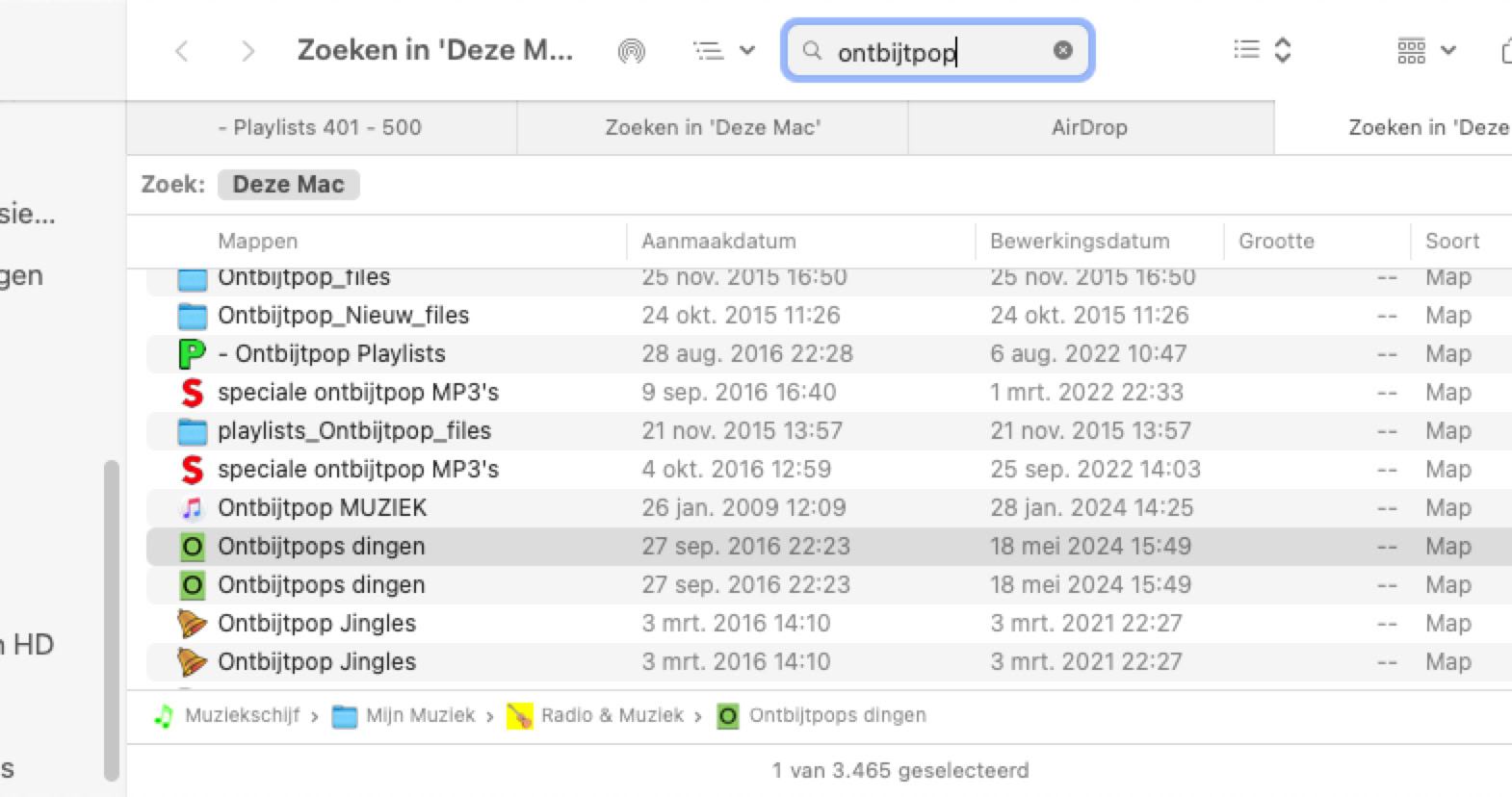Select the Deze Mac search scope
Screen dimensions: 1512x797
[288, 185]
